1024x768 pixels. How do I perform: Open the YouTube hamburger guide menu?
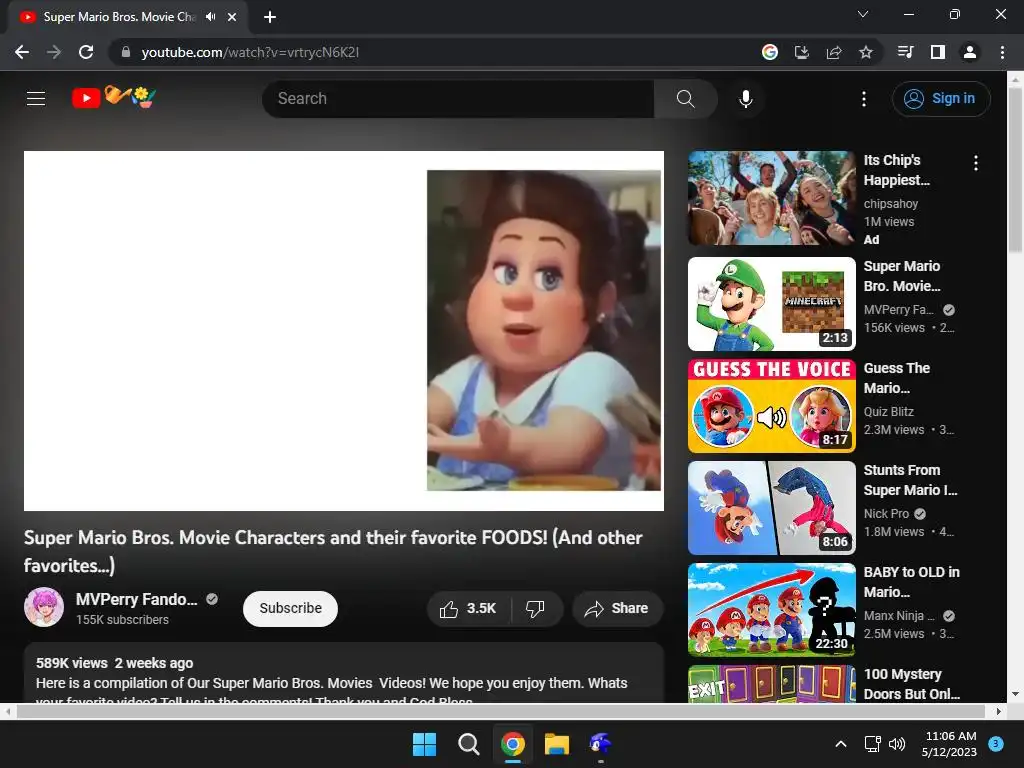(x=36, y=99)
